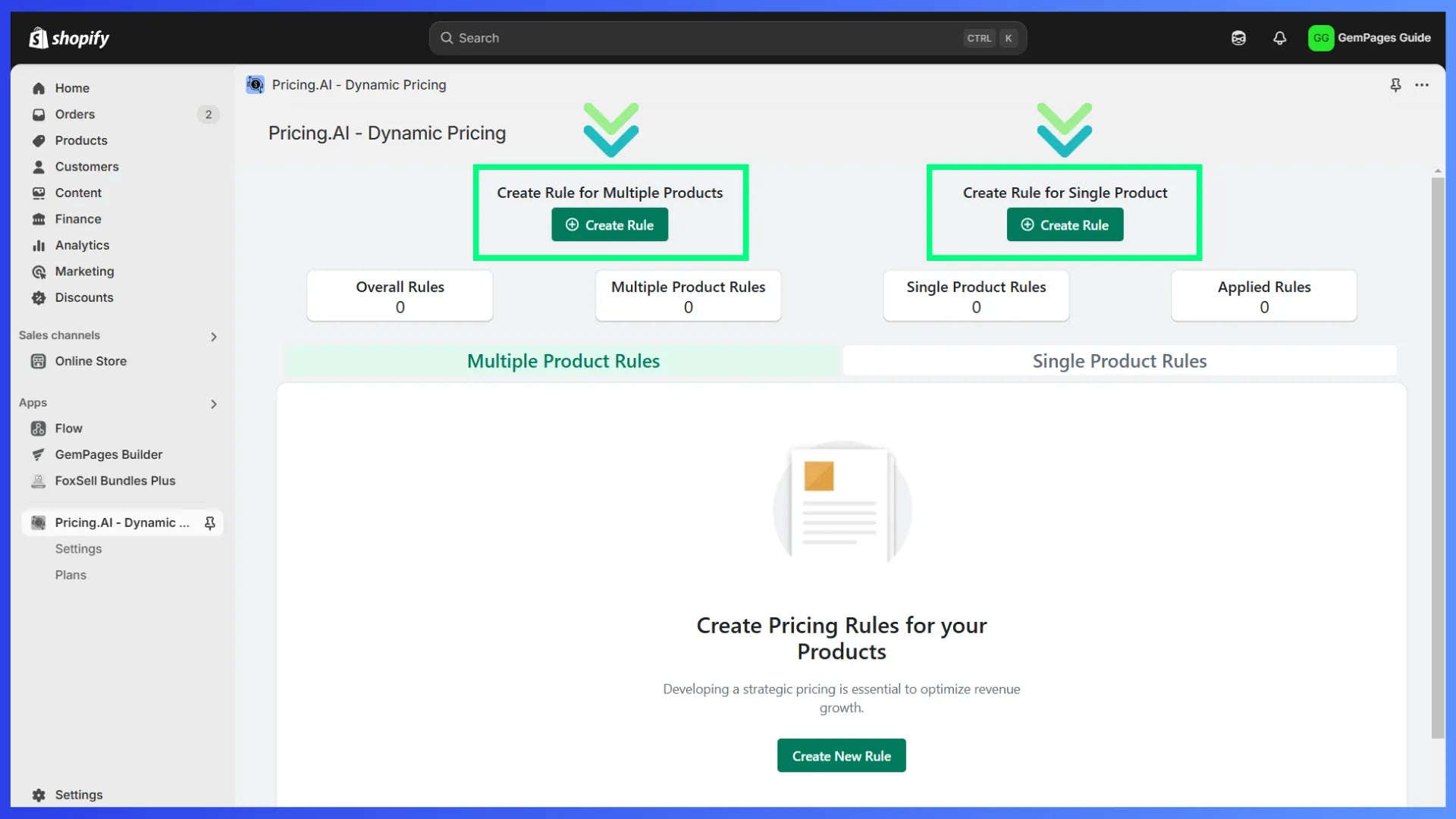Open Analytics from sidebar
Image resolution: width=1456 pixels, height=819 pixels.
82,245
